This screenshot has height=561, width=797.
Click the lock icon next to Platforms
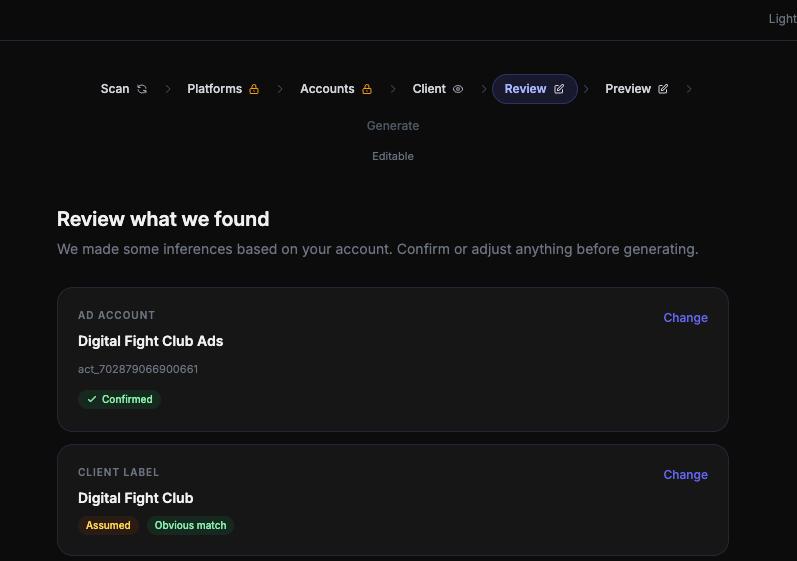(x=254, y=89)
